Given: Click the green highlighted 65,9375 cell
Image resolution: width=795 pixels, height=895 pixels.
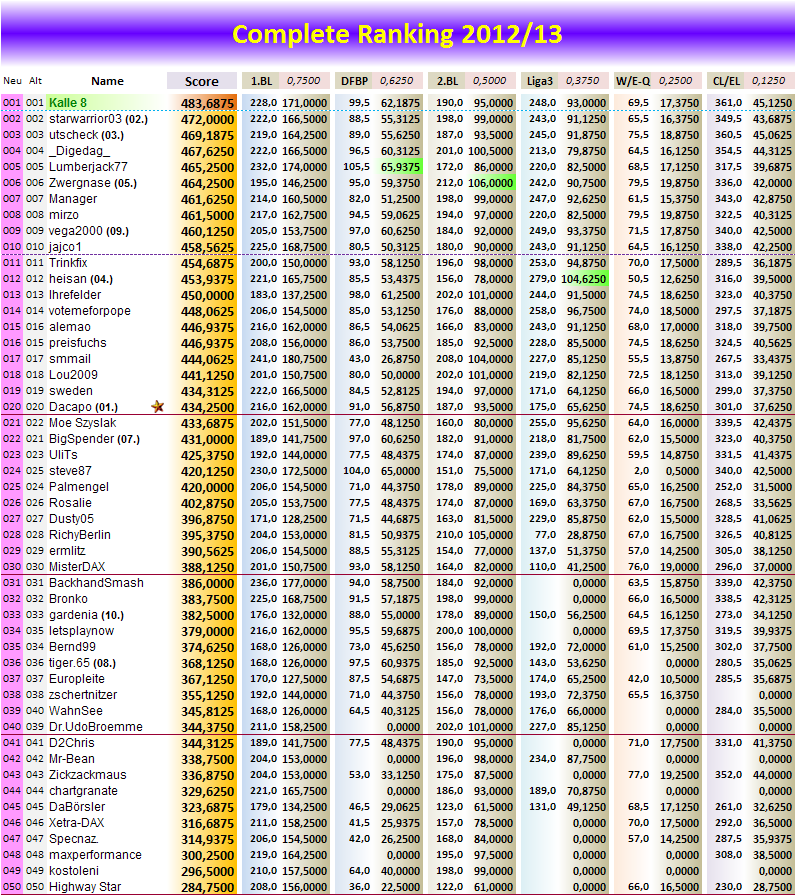Looking at the screenshot, I should (x=401, y=166).
